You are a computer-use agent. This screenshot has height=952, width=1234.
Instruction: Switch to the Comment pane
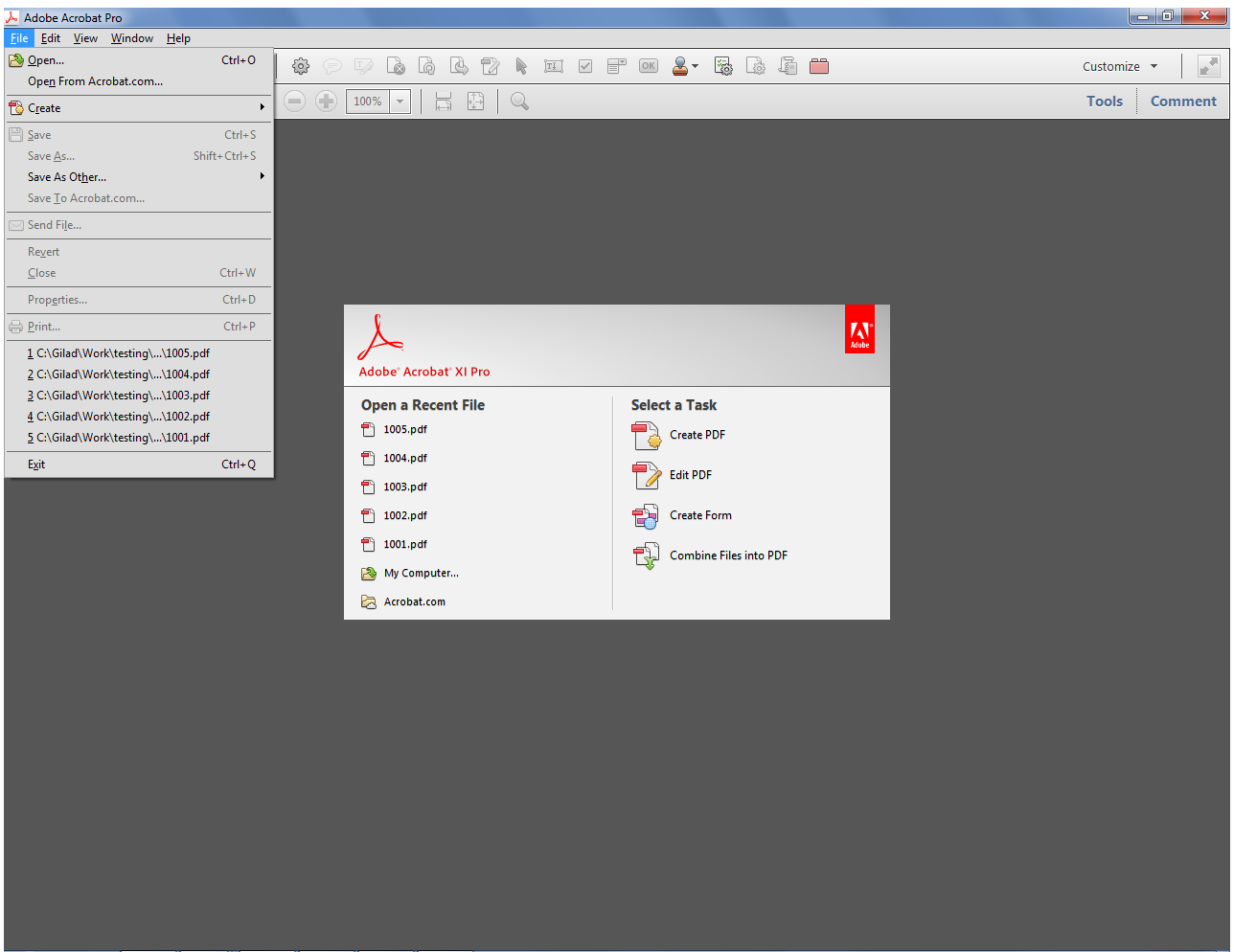pyautogui.click(x=1183, y=101)
